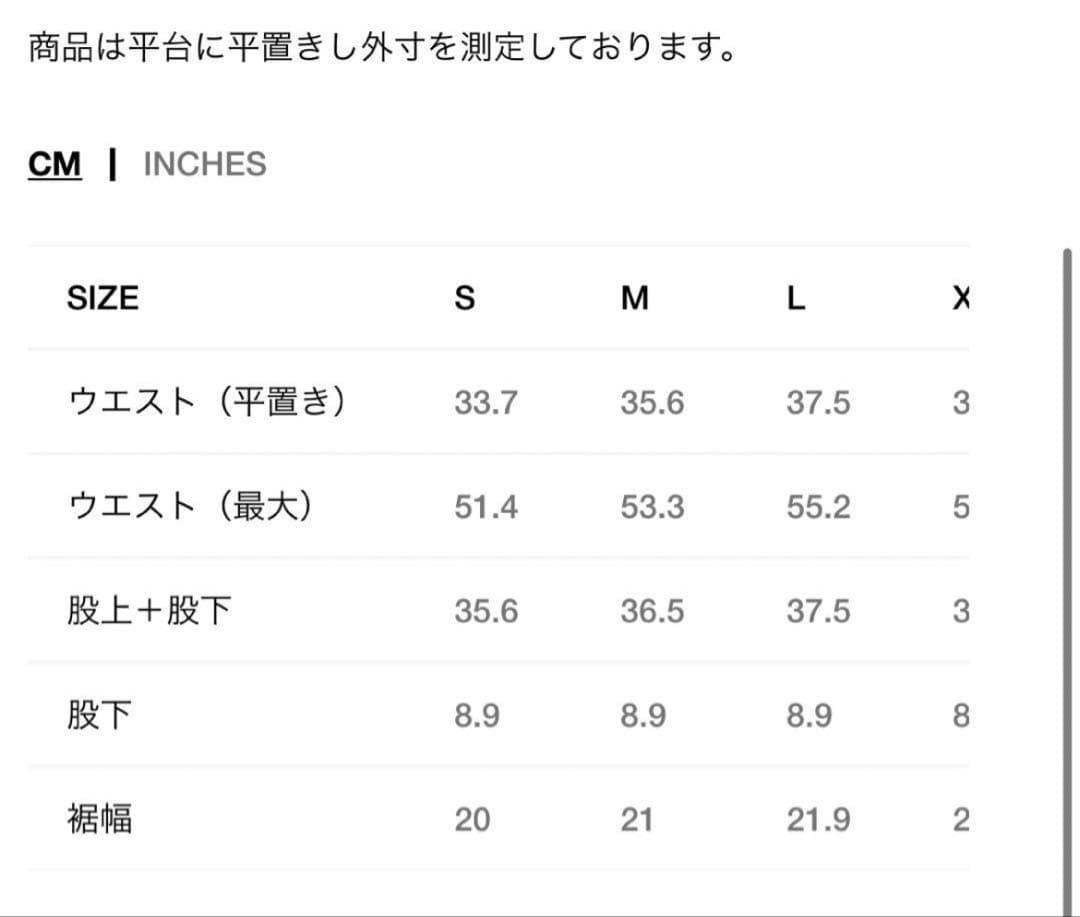This screenshot has width=1080, height=917.
Task: Click the S size column header
Action: pyautogui.click(x=465, y=298)
